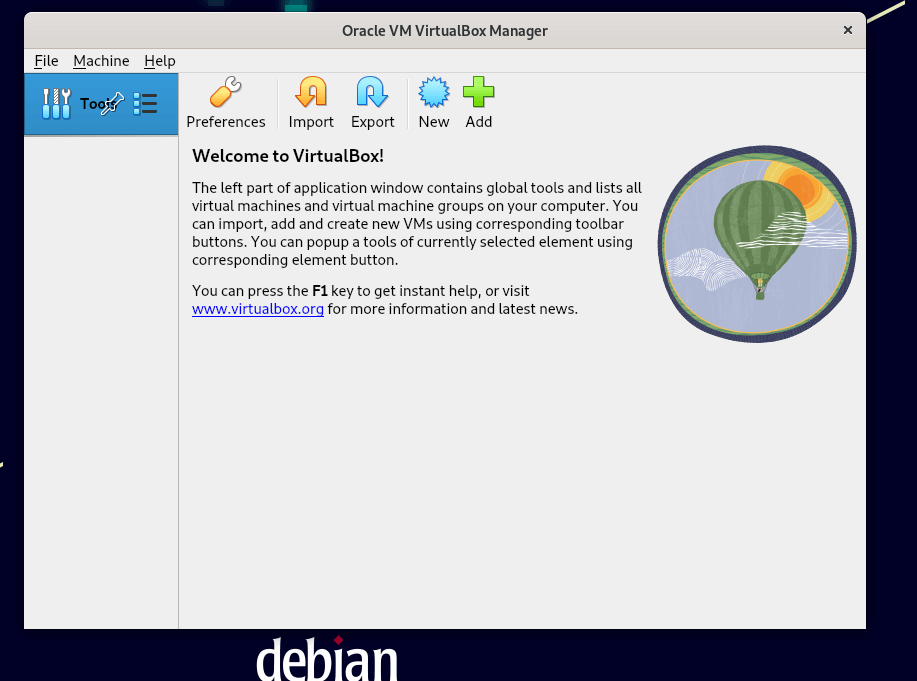Click the balloon welcome illustration
Viewport: 917px width, 681px height.
point(757,244)
